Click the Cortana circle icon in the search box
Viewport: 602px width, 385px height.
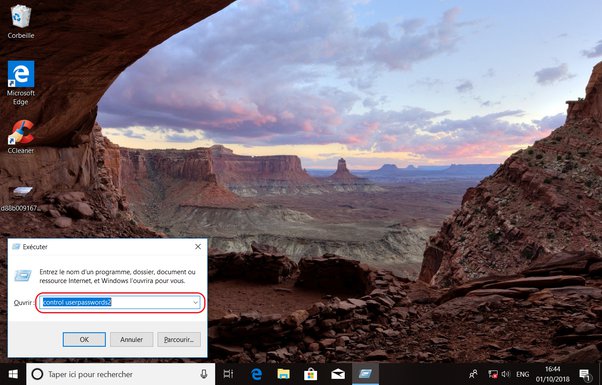(x=37, y=374)
